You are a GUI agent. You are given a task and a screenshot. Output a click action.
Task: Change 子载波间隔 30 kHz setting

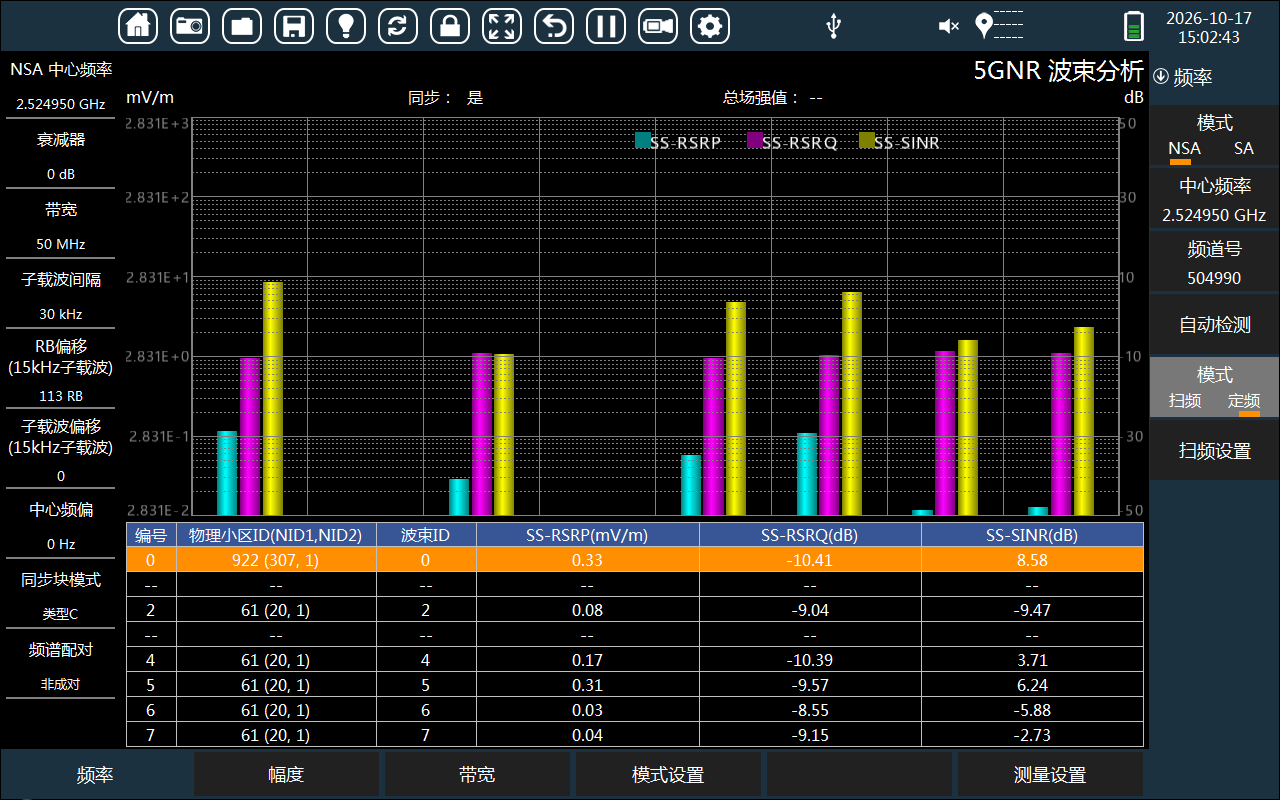(60, 297)
